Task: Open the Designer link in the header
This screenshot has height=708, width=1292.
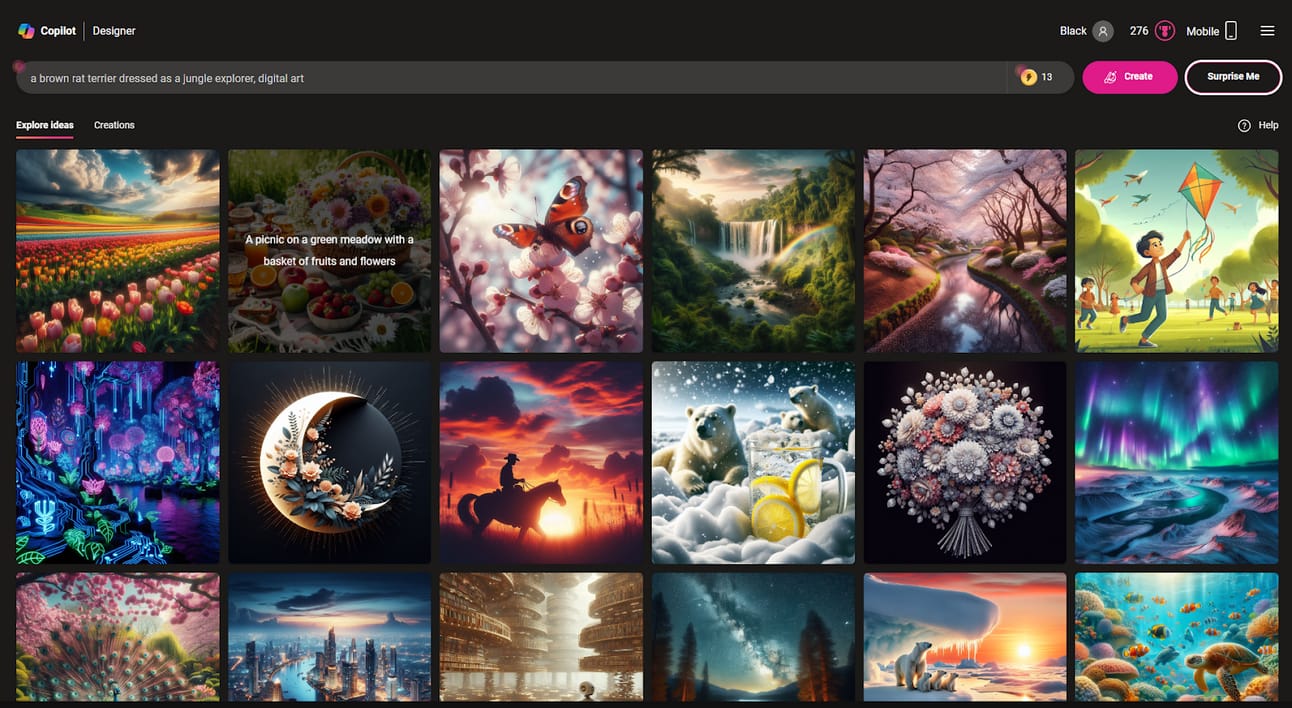Action: click(114, 31)
